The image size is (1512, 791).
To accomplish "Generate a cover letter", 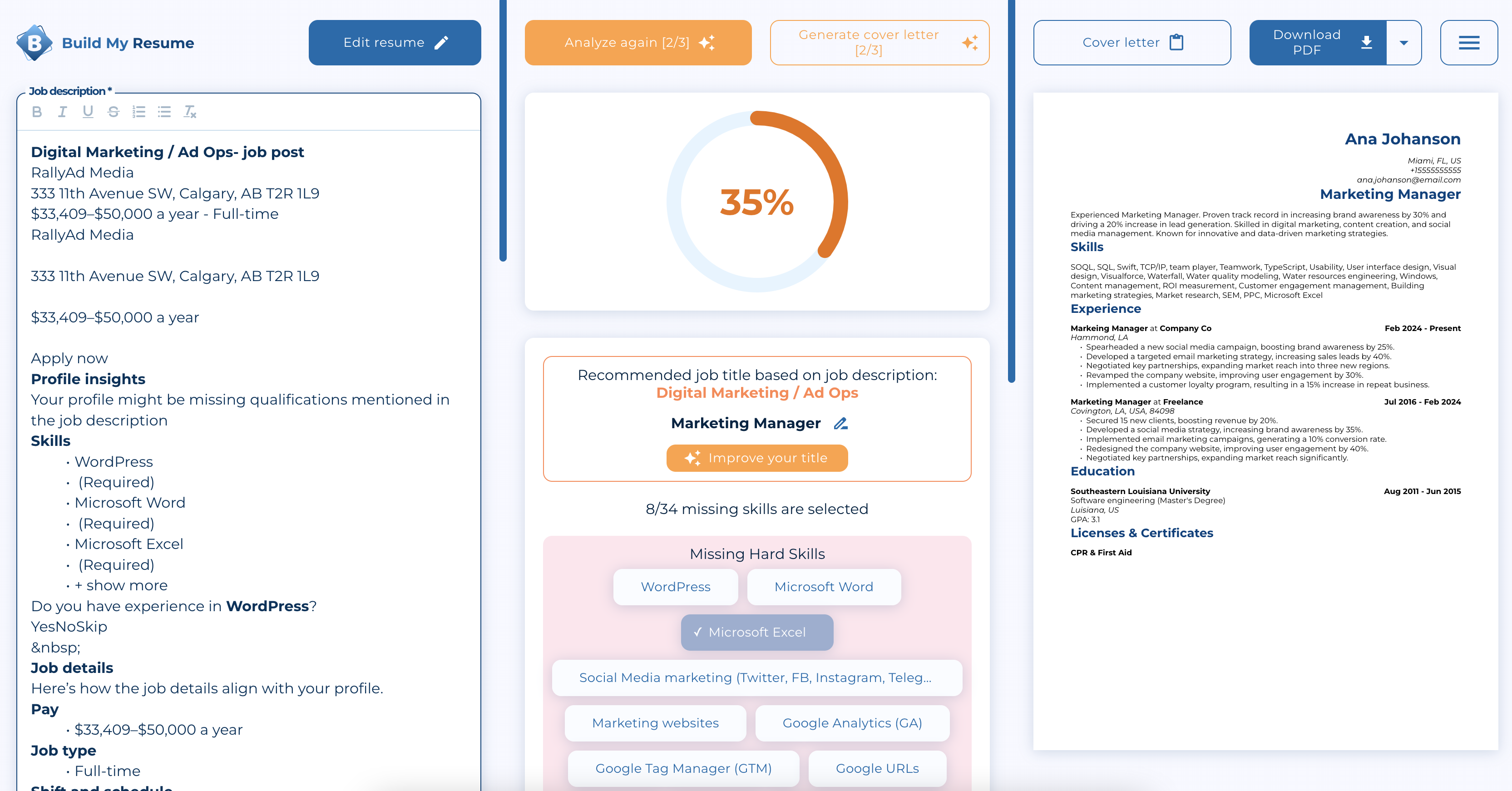I will coord(879,42).
